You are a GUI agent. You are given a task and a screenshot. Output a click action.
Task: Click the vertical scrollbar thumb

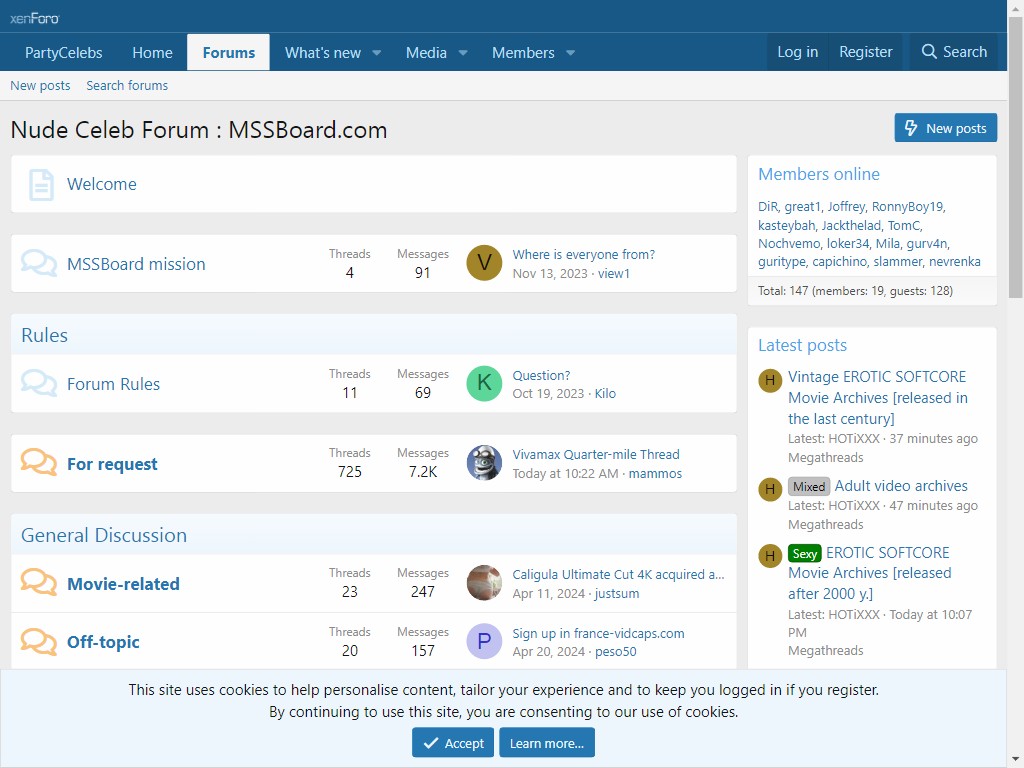pos(1015,157)
